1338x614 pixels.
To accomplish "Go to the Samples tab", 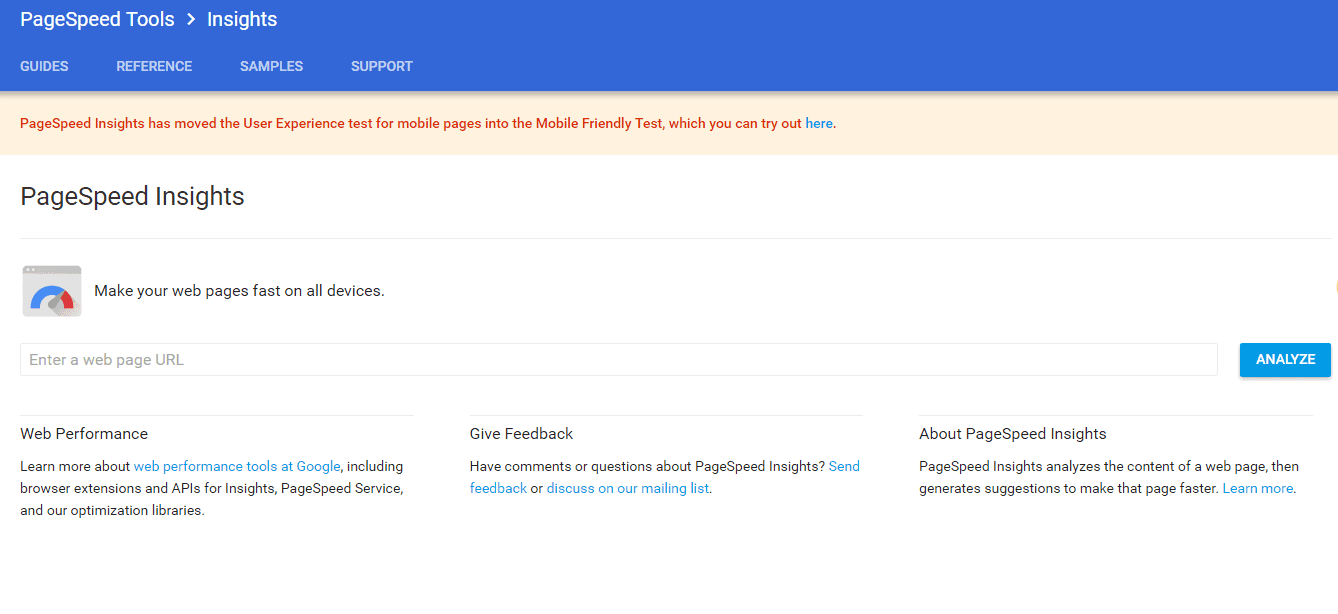I will pyautogui.click(x=271, y=66).
